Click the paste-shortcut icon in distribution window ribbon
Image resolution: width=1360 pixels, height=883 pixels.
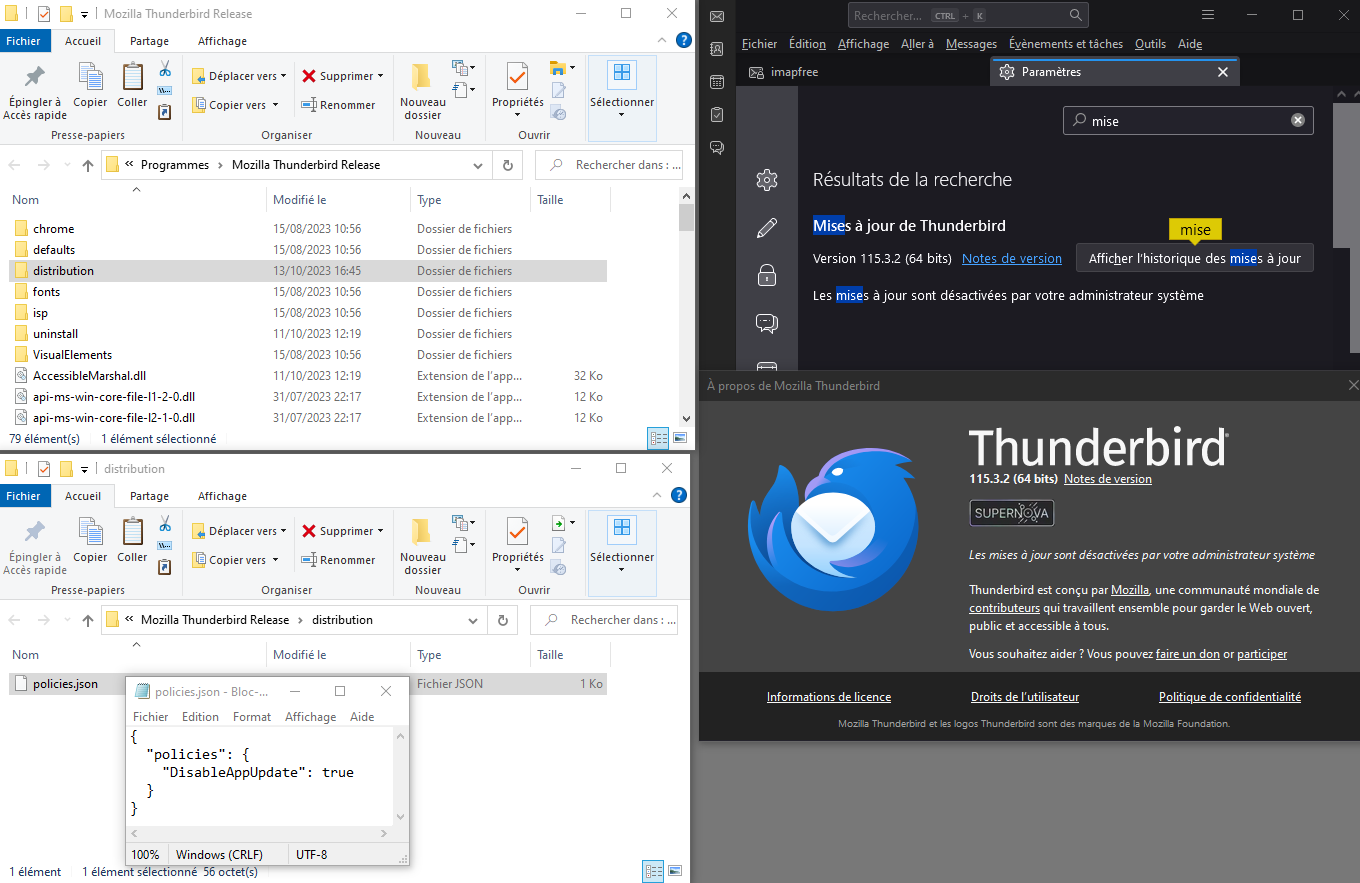(165, 567)
